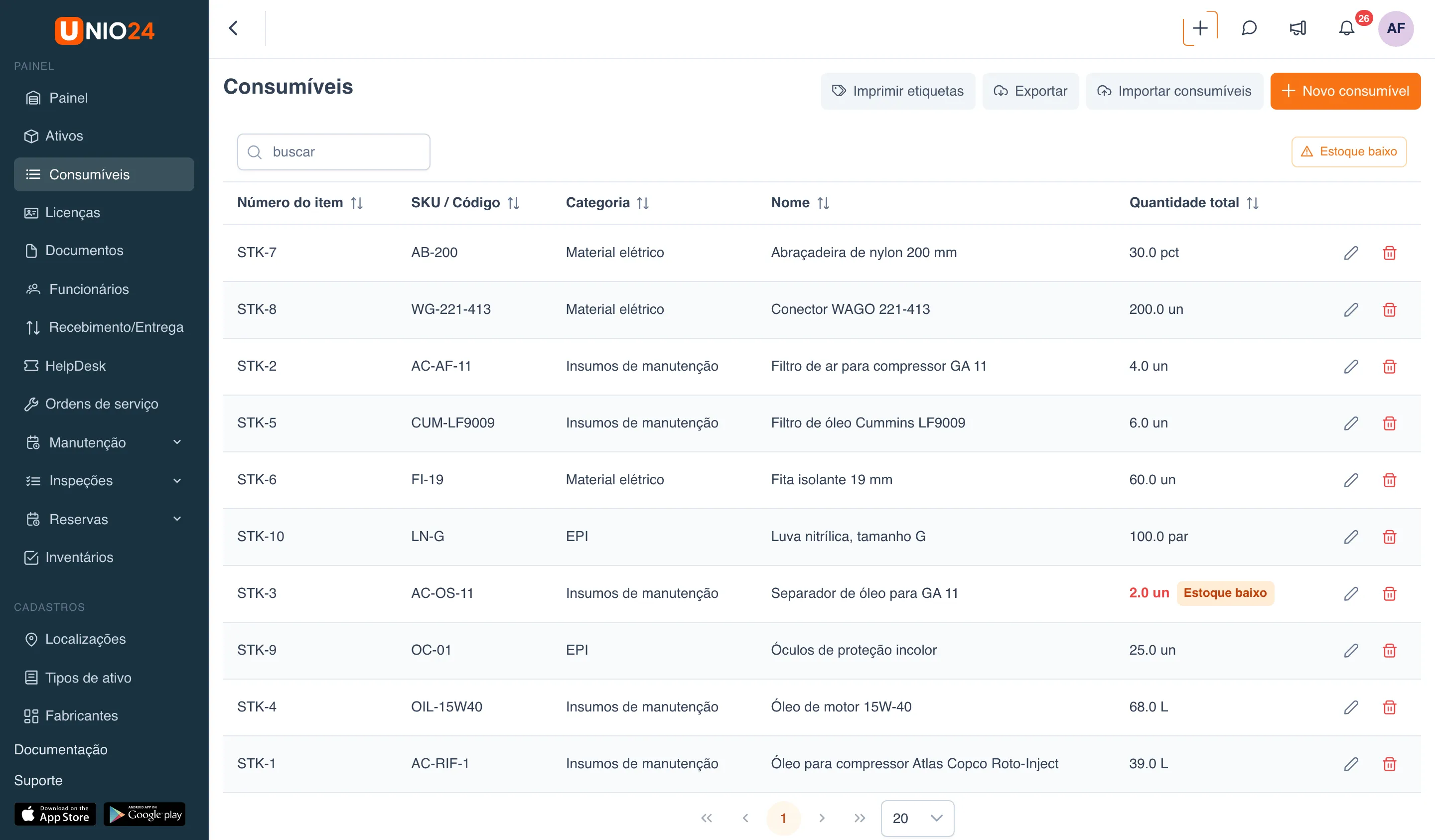
Task: Open the AF user avatar menu
Action: coord(1395,28)
